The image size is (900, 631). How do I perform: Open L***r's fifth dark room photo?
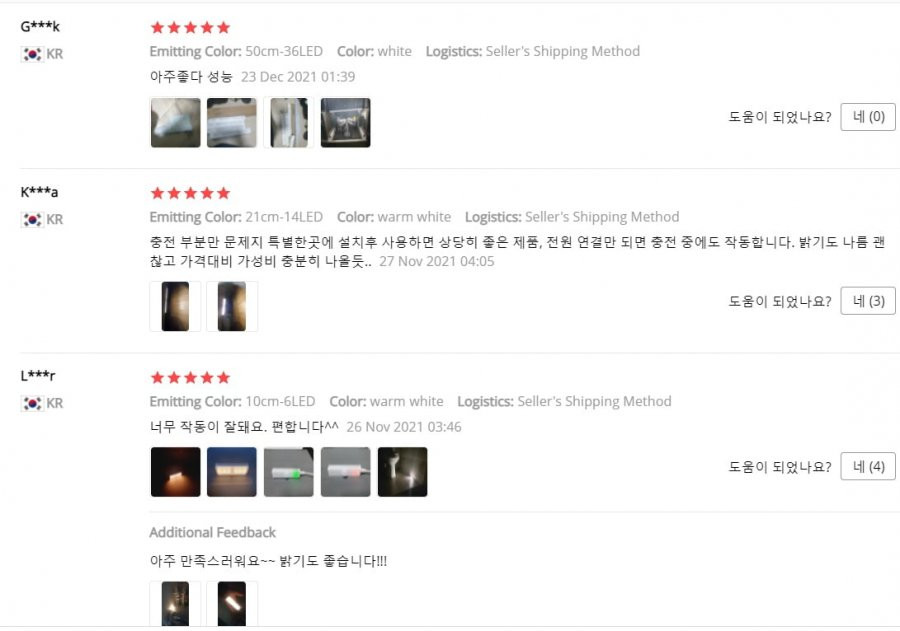tap(402, 472)
